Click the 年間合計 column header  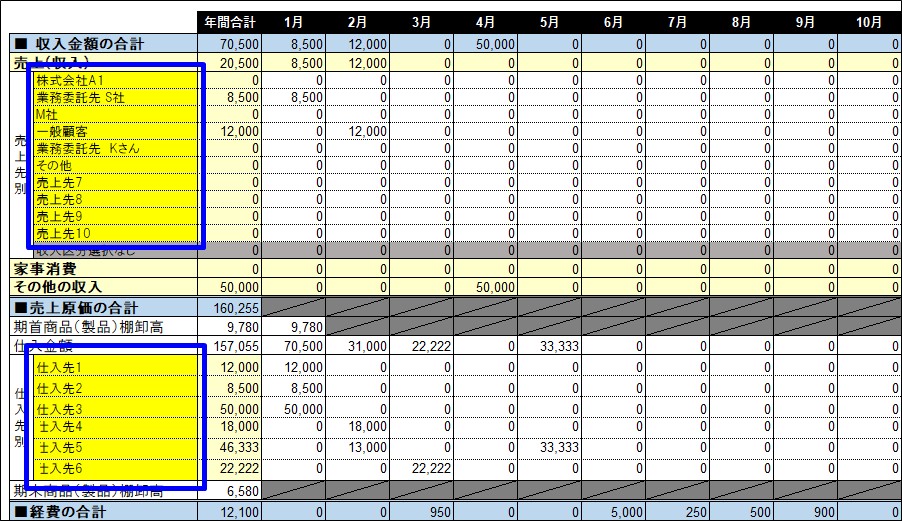229,21
